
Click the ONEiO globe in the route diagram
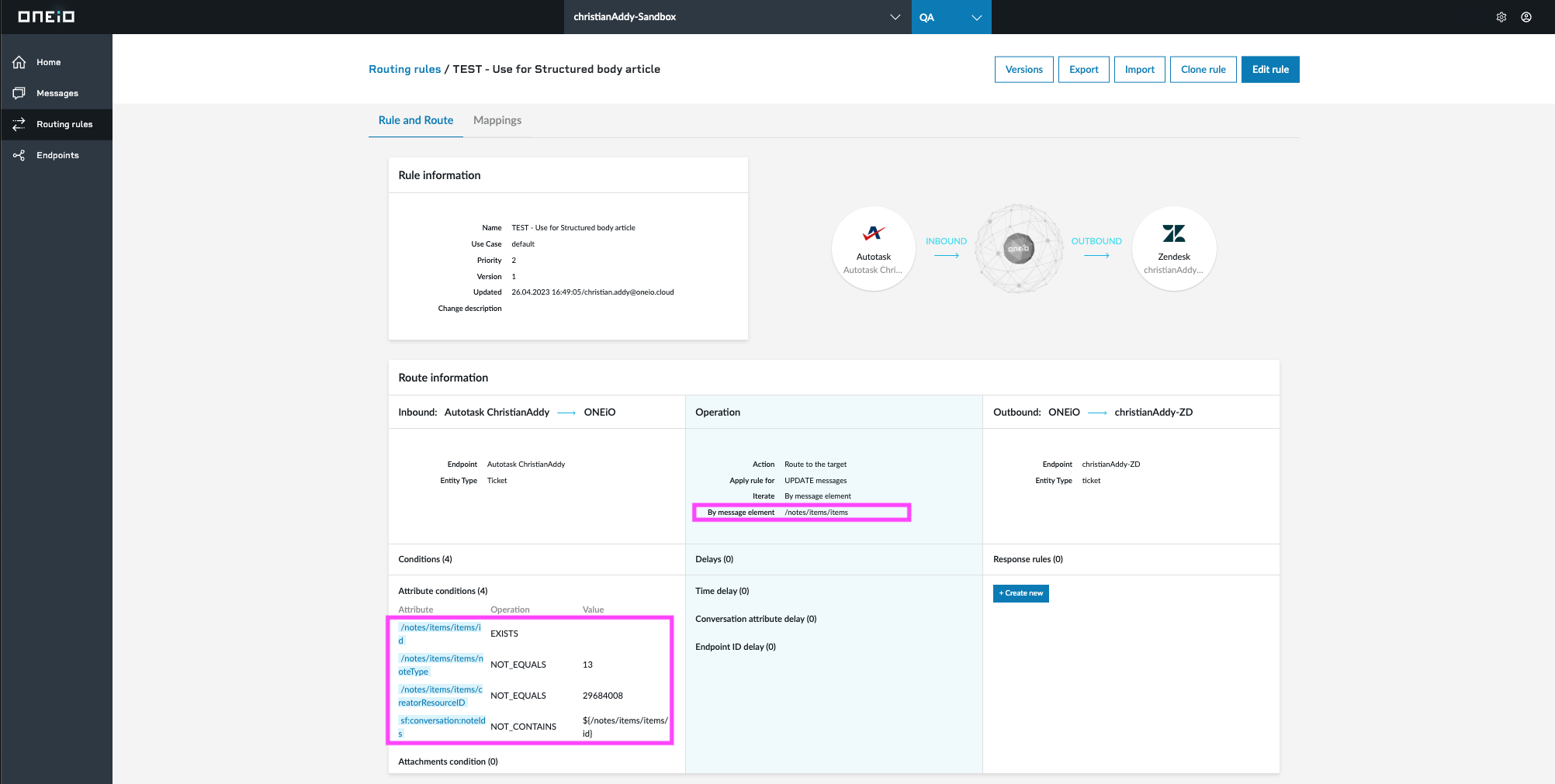coord(1019,248)
